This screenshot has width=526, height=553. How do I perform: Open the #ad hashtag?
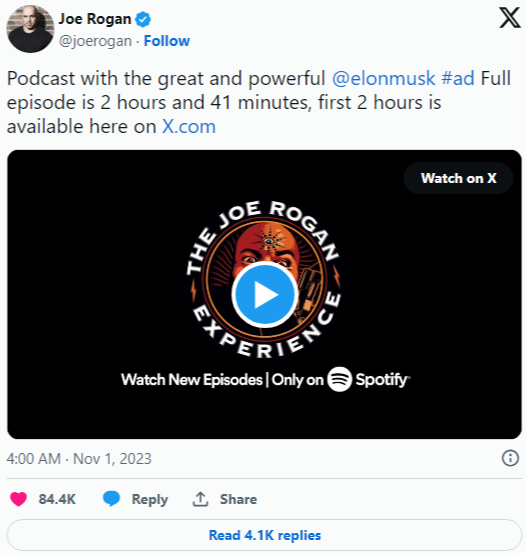(x=458, y=78)
